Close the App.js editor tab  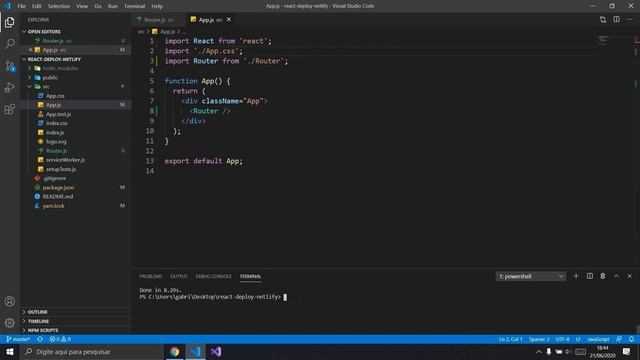tap(229, 20)
